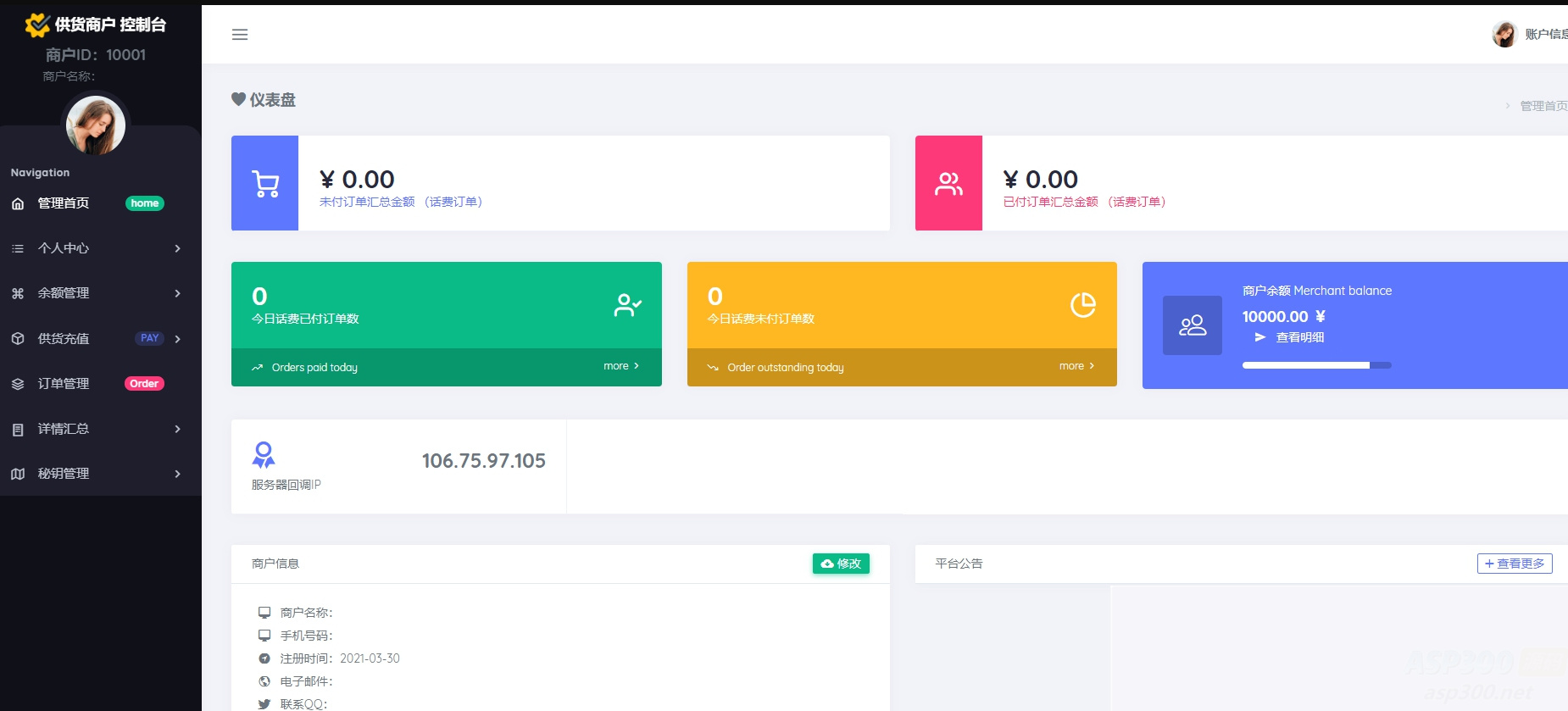
Task: Open 供货充值 PAY menu item
Action: (x=64, y=339)
